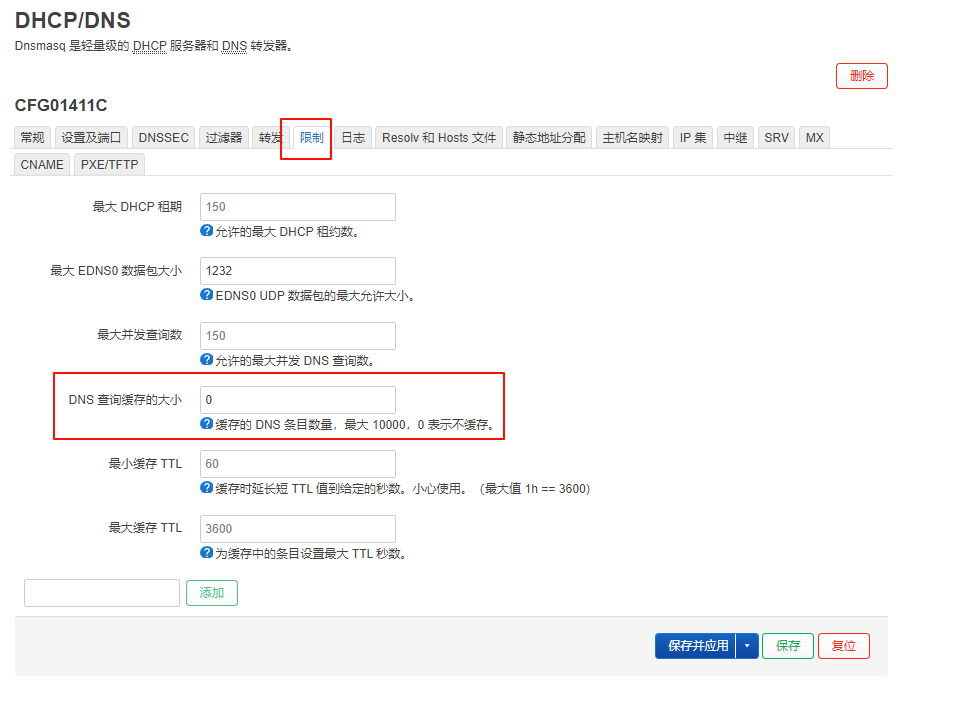Click the 删除 button
Screen dimensions: 964x710
(x=862, y=76)
